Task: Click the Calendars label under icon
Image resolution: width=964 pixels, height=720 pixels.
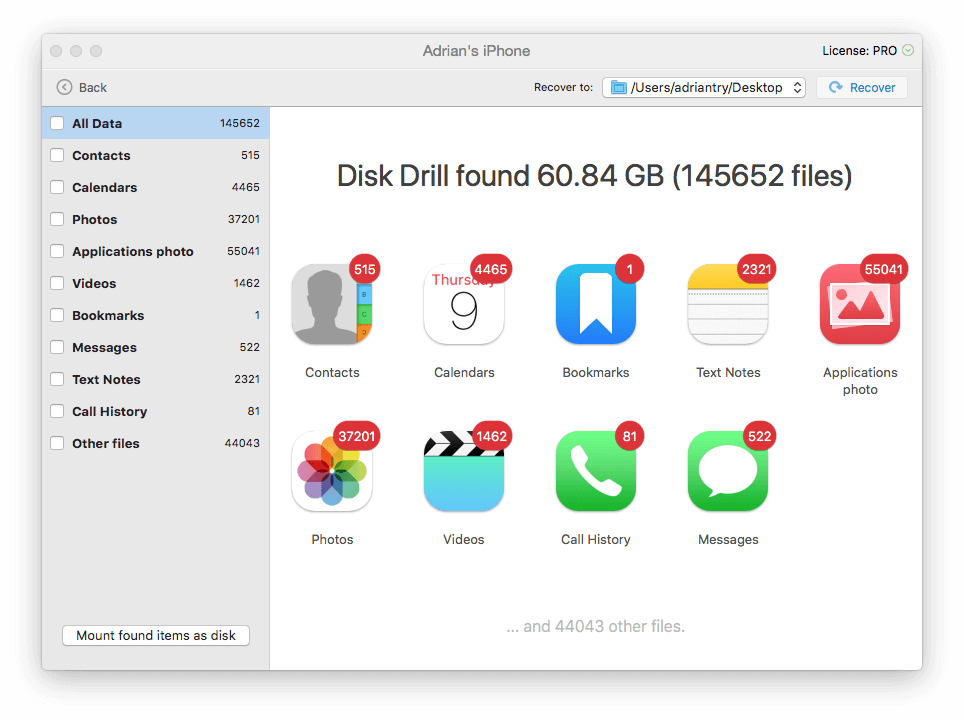Action: click(x=464, y=372)
